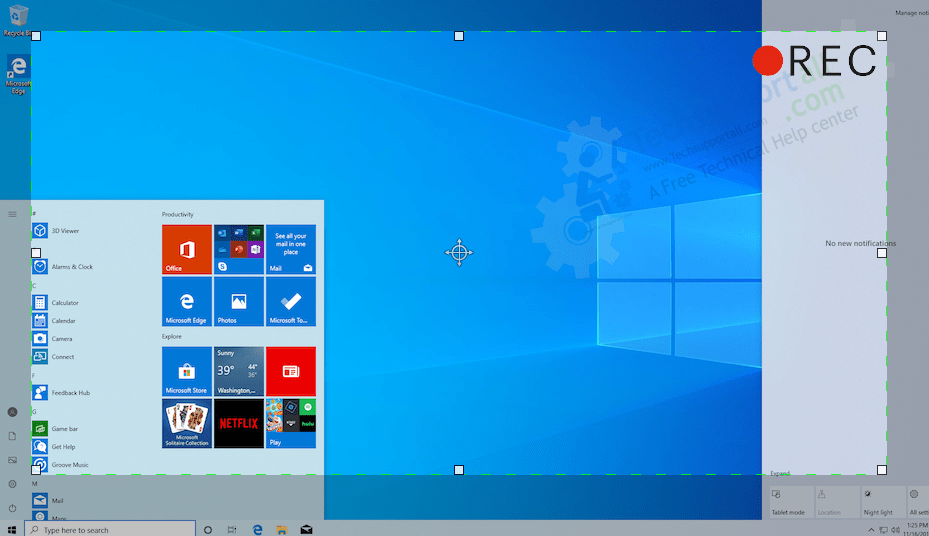This screenshot has width=929, height=536.
Task: Launch the Netflix tile
Action: click(239, 423)
